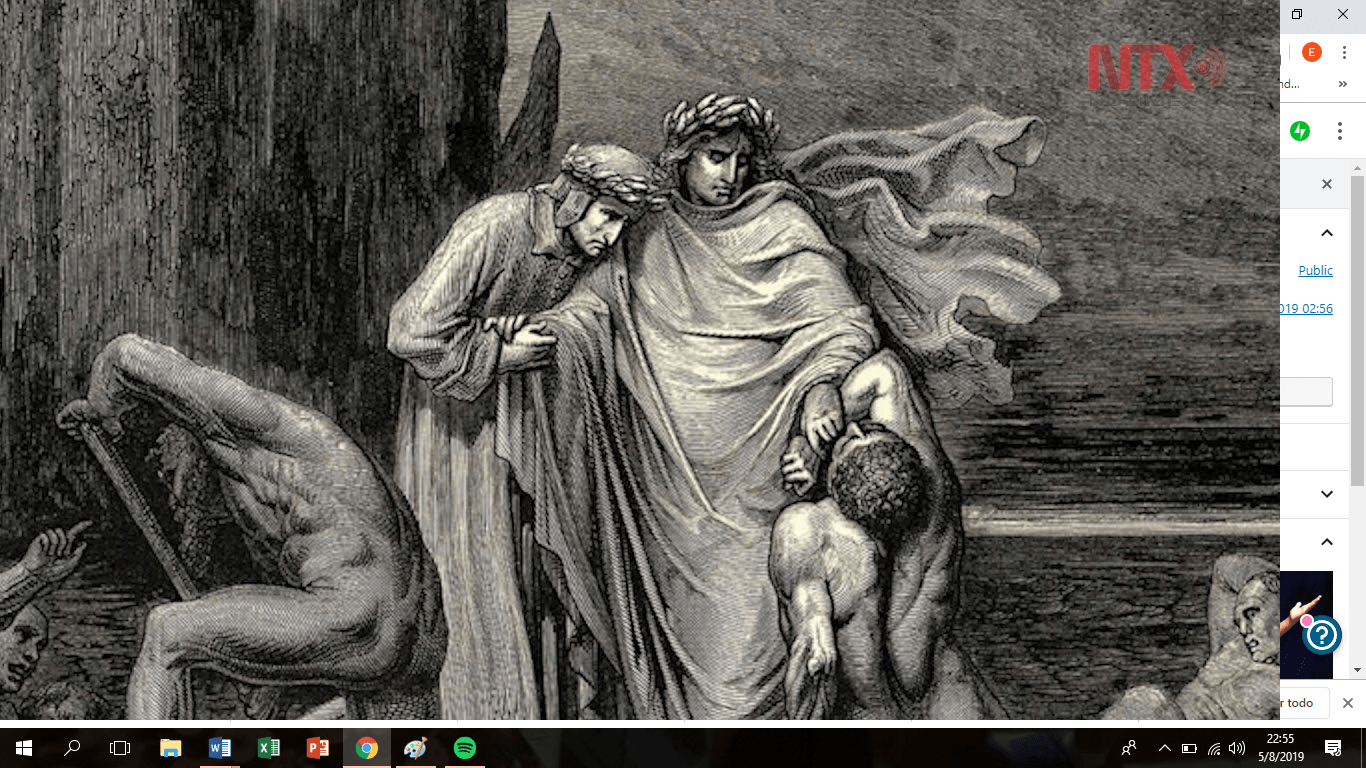Open the Chrome profile avatar E
This screenshot has height=768, width=1366.
(x=1312, y=53)
